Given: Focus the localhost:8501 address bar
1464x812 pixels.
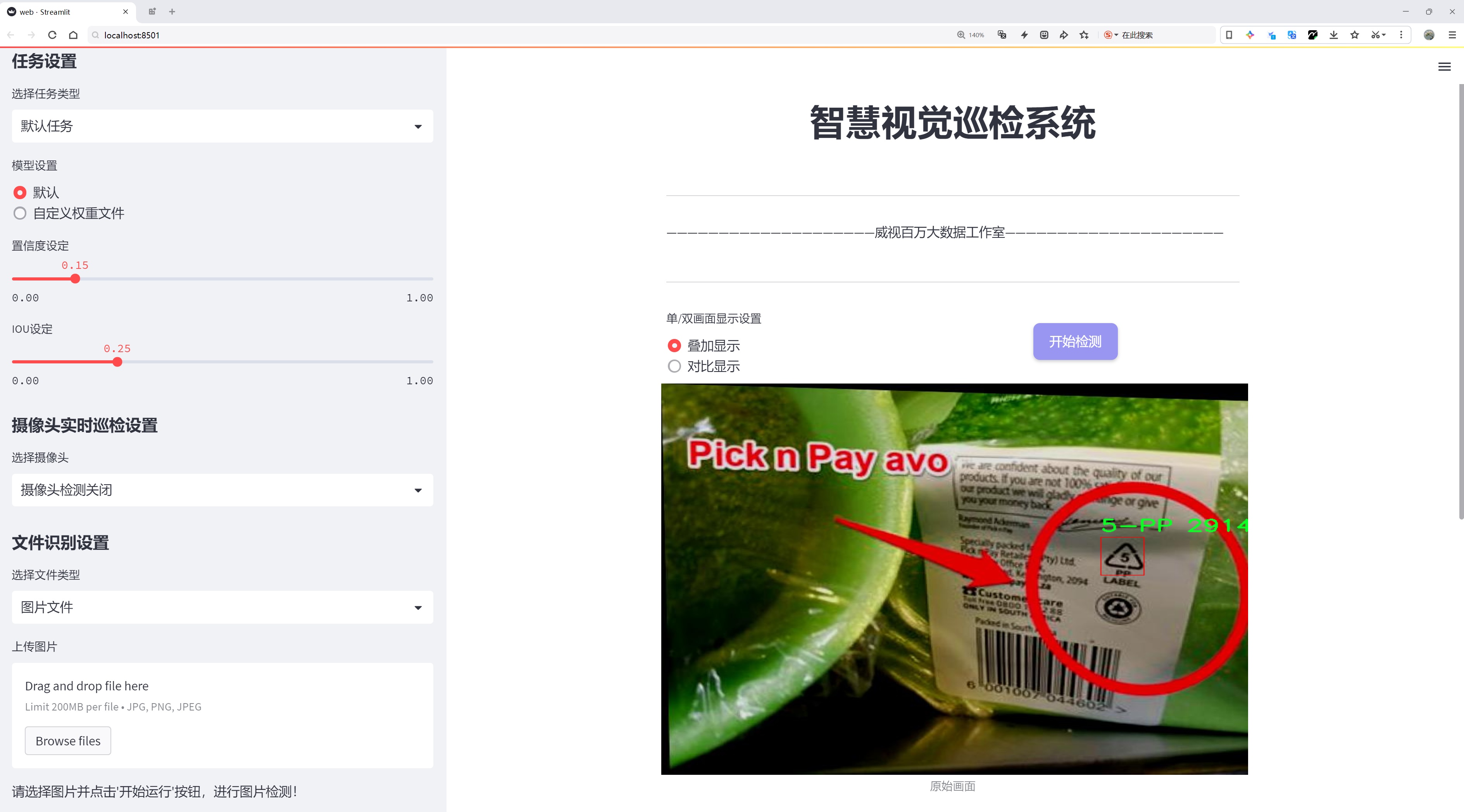Looking at the screenshot, I should click(x=512, y=34).
